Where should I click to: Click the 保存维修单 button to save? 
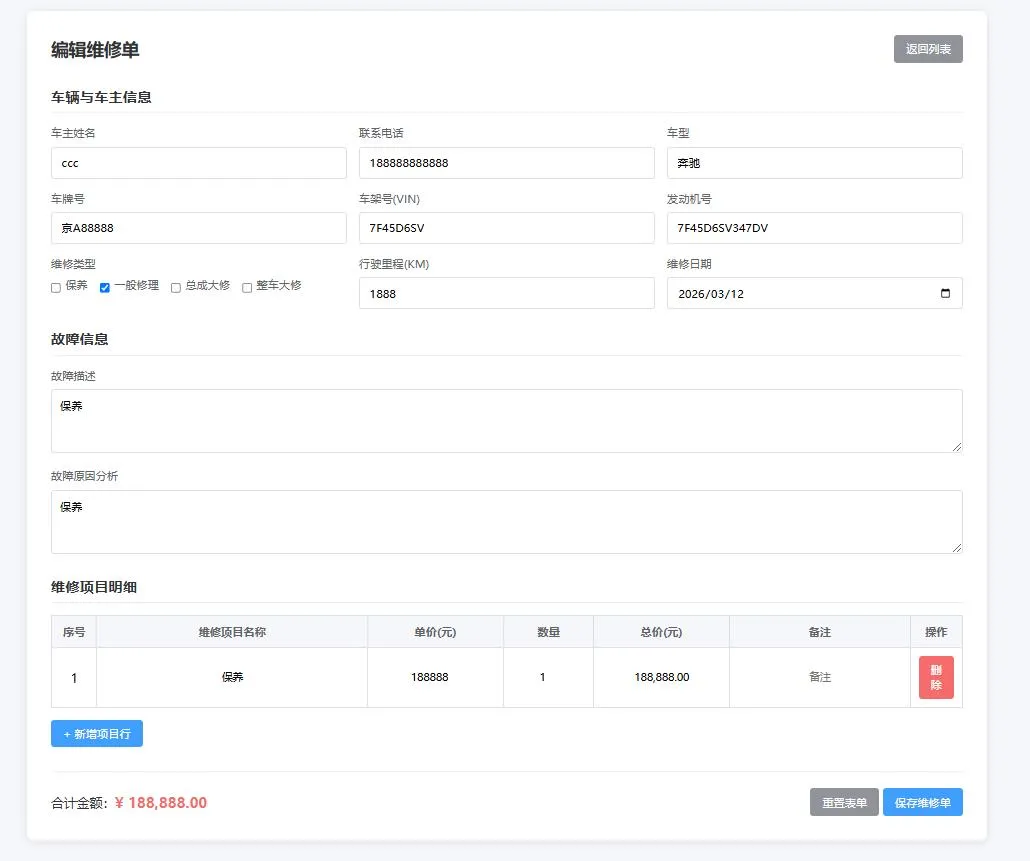click(922, 802)
